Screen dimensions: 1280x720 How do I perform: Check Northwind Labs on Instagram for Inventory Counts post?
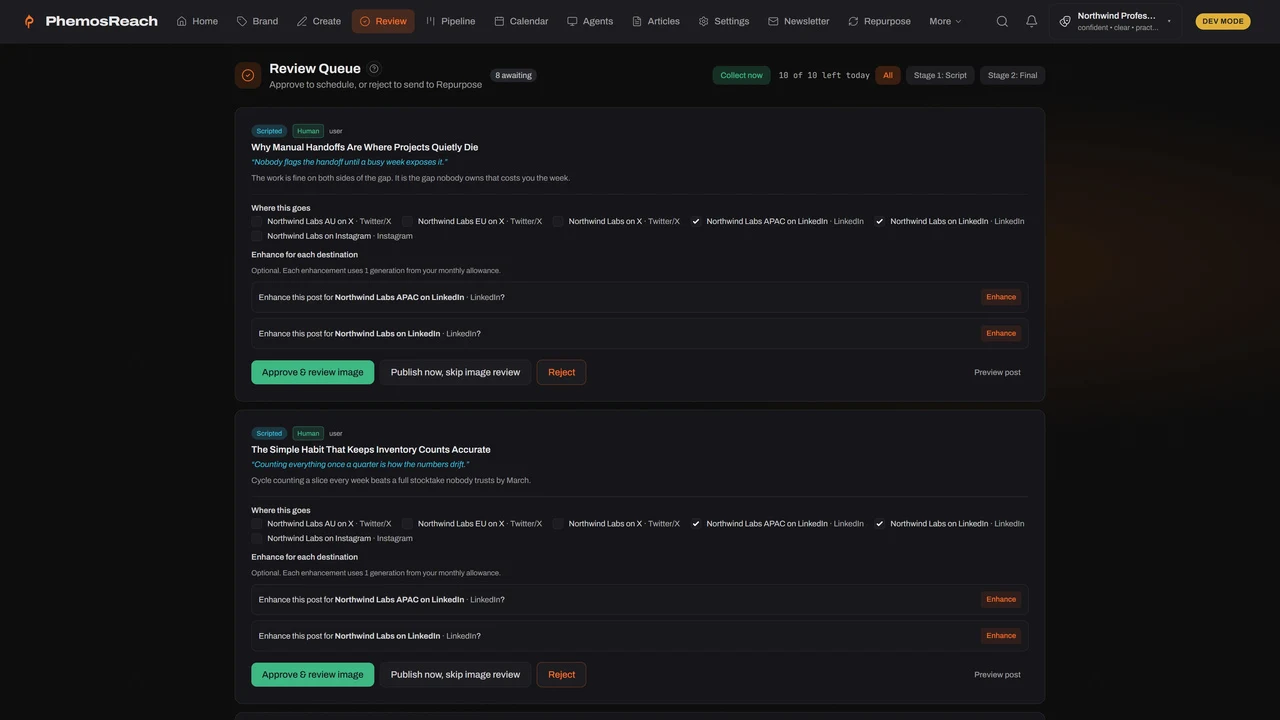coord(257,538)
